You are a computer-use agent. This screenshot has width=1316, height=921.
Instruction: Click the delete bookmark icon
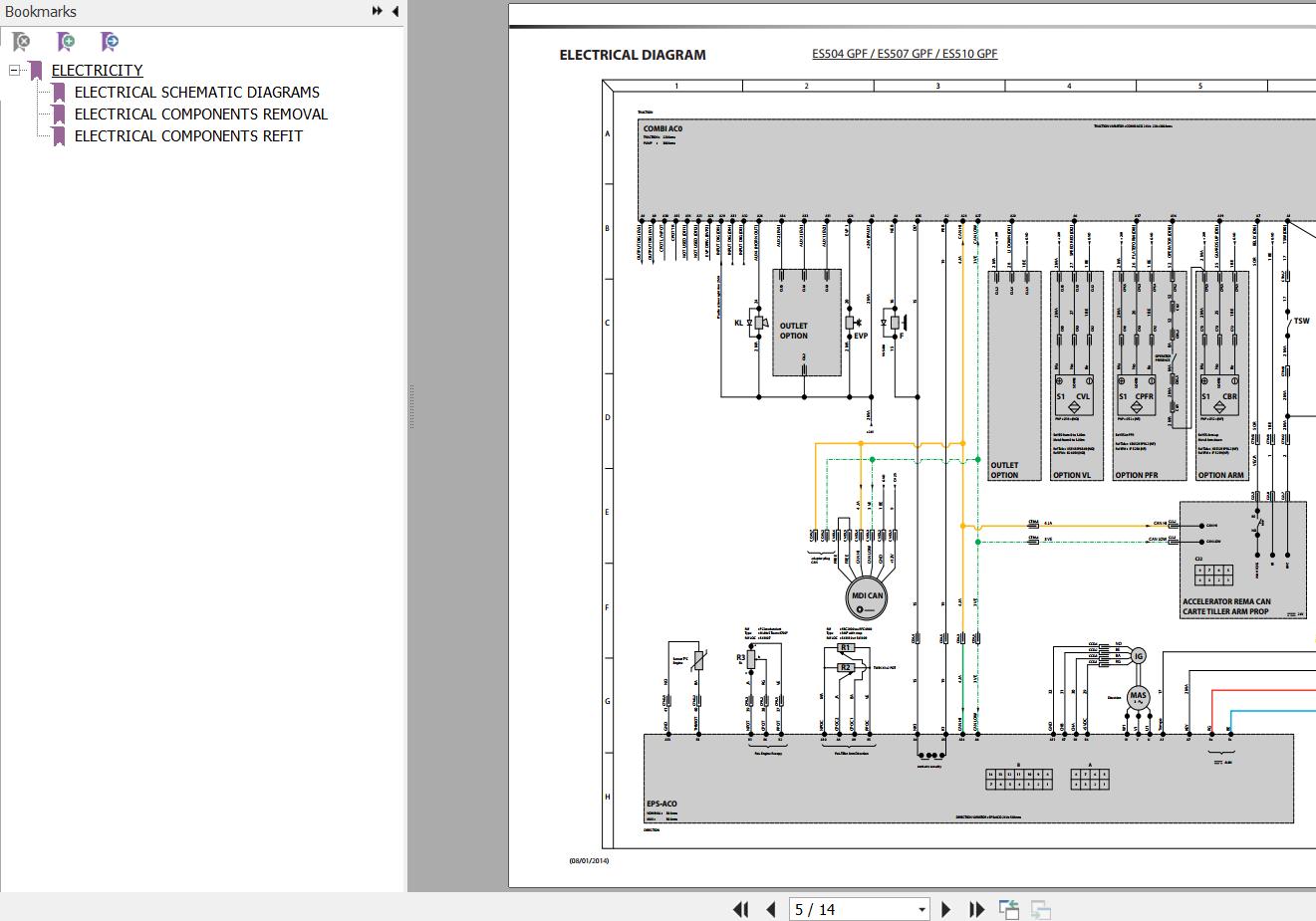tap(21, 42)
